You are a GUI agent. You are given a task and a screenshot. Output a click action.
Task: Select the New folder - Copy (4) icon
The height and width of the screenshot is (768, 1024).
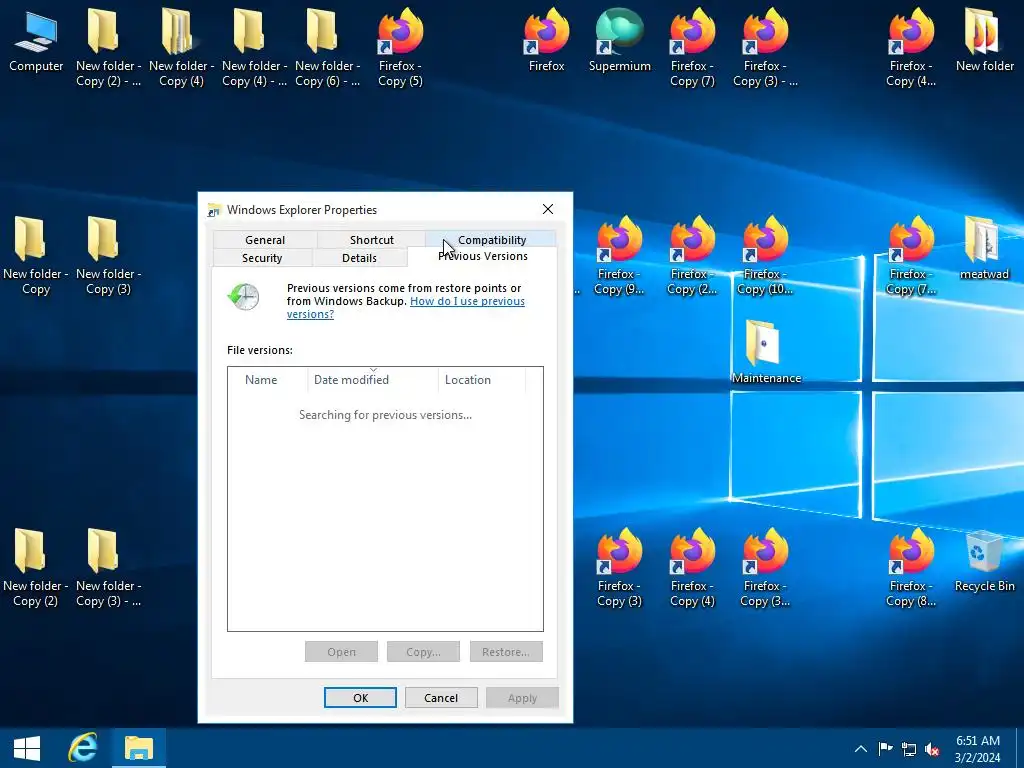[x=181, y=46]
